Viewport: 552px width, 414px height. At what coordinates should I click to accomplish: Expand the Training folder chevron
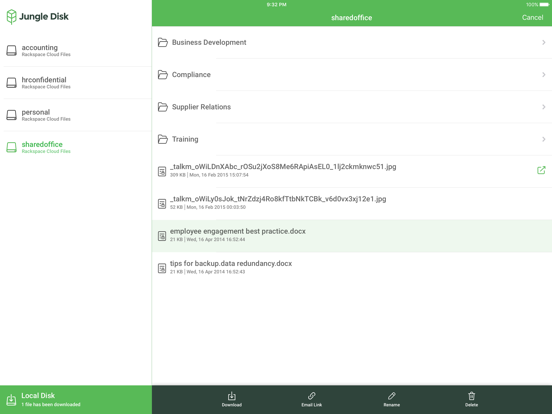click(x=544, y=139)
